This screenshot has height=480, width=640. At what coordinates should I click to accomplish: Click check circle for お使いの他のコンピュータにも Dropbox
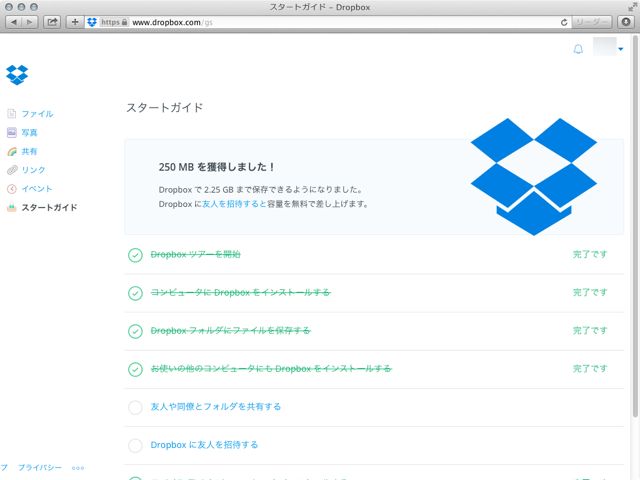tap(135, 369)
